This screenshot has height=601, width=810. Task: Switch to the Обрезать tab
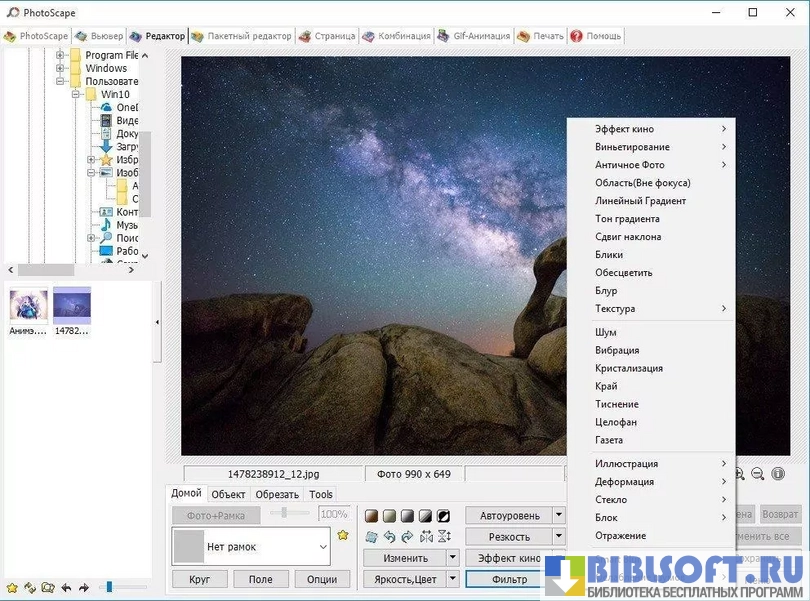coord(277,494)
